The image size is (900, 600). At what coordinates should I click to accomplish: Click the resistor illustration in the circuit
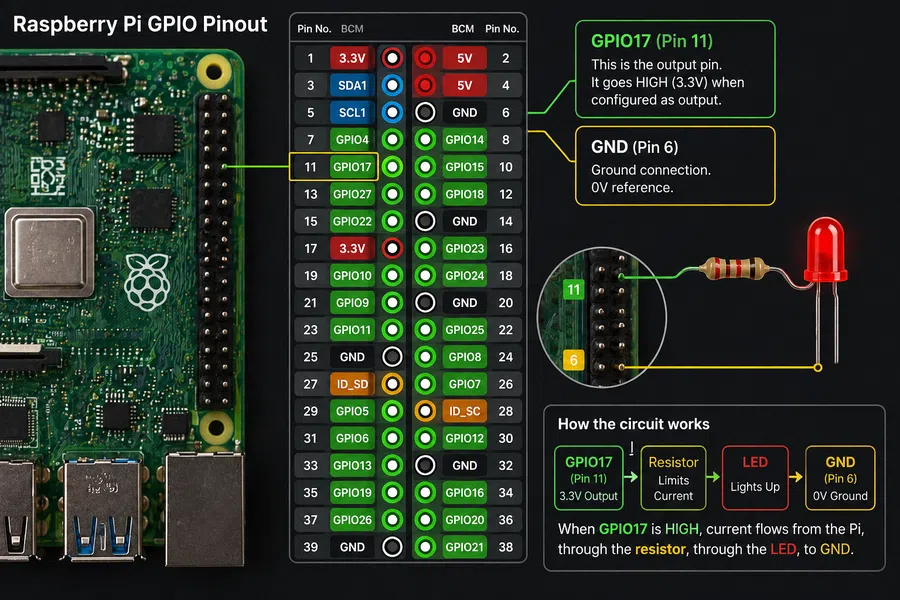tap(734, 268)
